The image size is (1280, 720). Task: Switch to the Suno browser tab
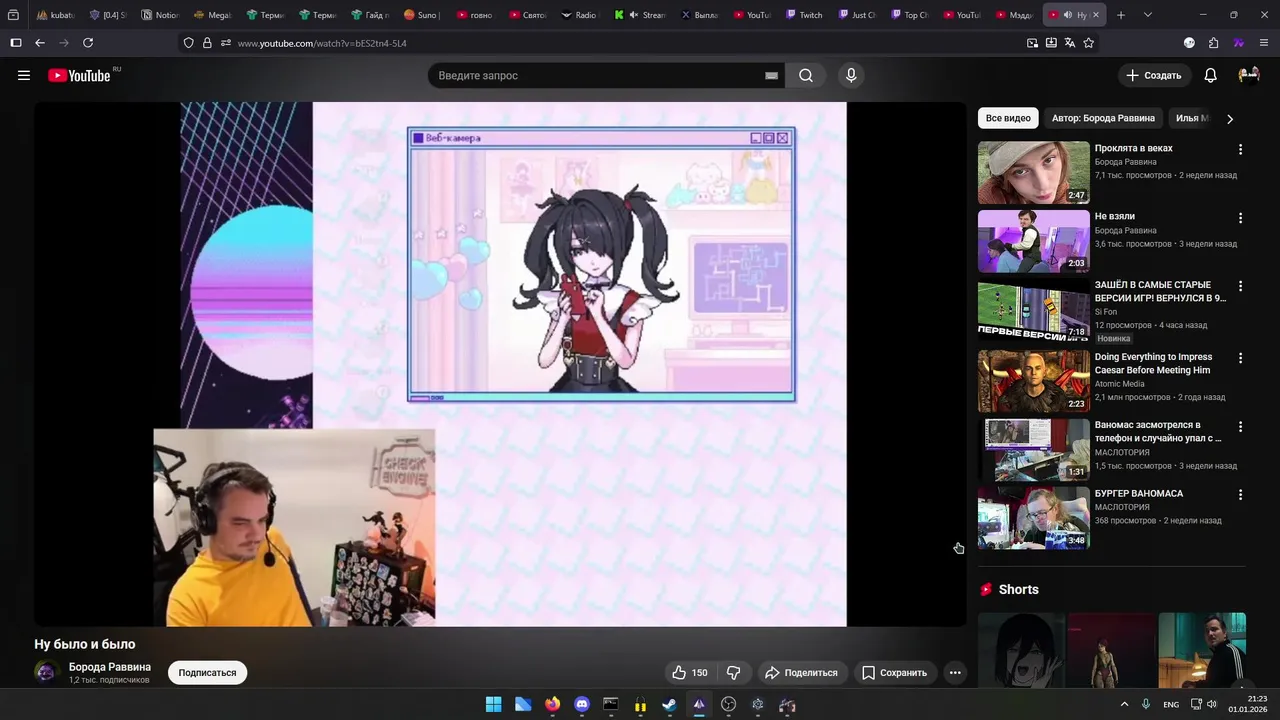422,15
